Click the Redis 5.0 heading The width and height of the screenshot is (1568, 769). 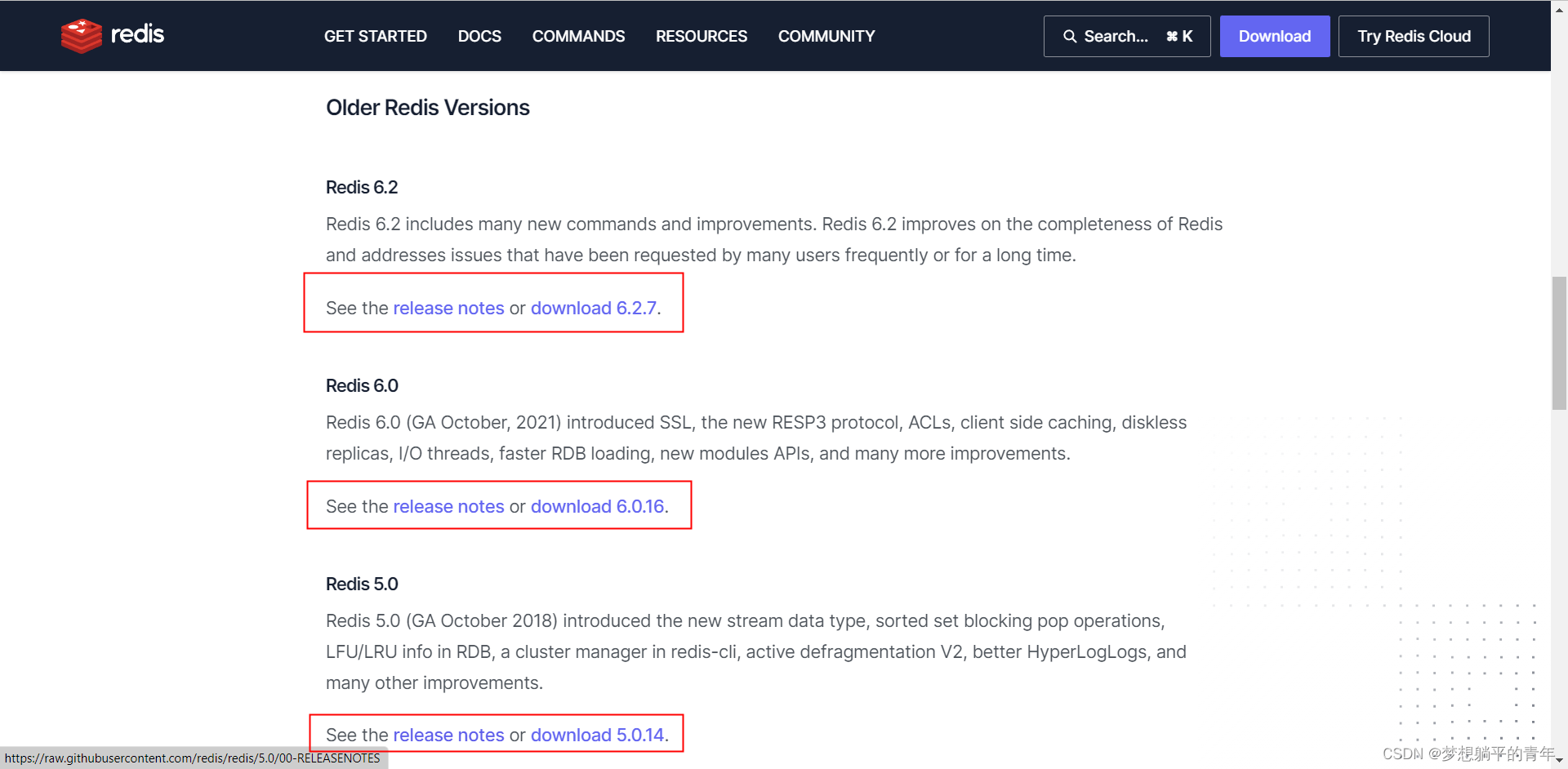click(x=362, y=585)
